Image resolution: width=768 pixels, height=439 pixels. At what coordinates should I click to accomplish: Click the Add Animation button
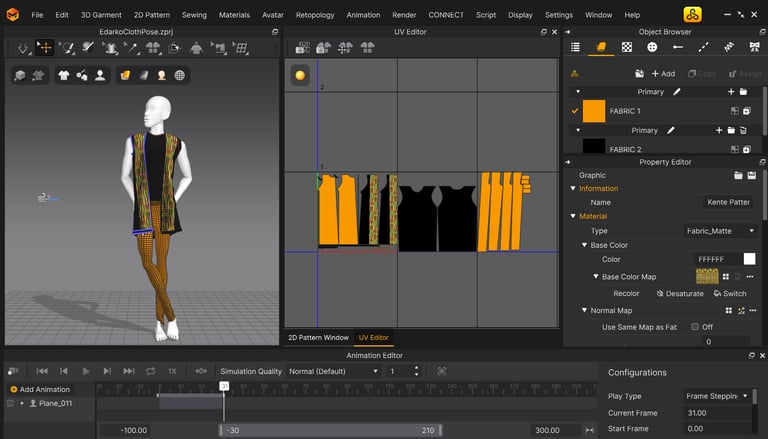(x=40, y=389)
